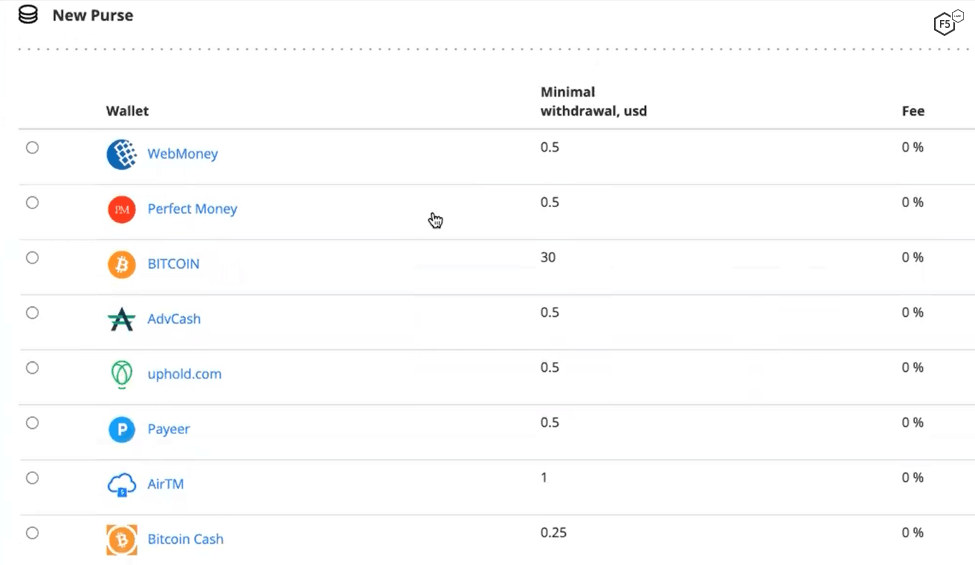Click the New Purse coins stack icon
975x565 pixels.
click(x=28, y=15)
